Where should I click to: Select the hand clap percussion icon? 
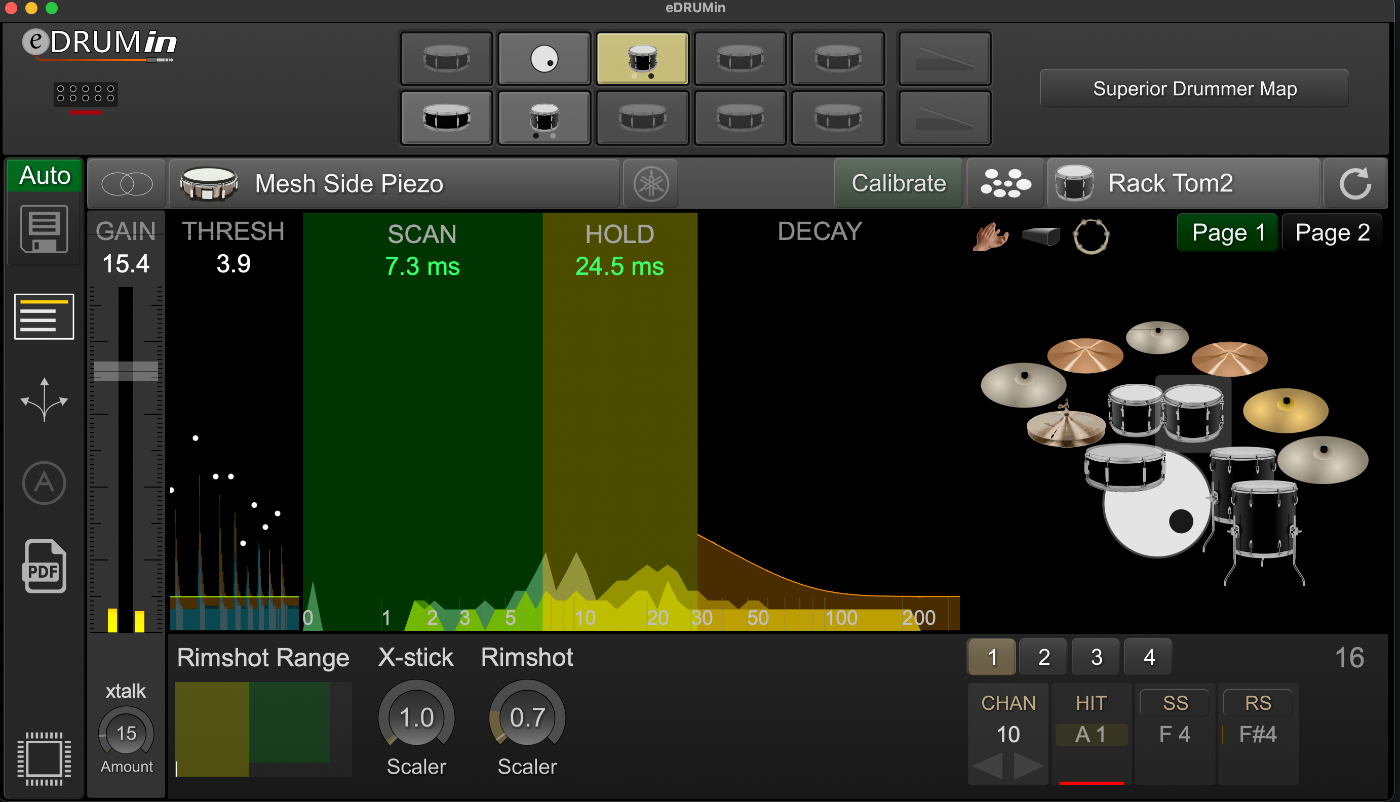click(x=990, y=237)
